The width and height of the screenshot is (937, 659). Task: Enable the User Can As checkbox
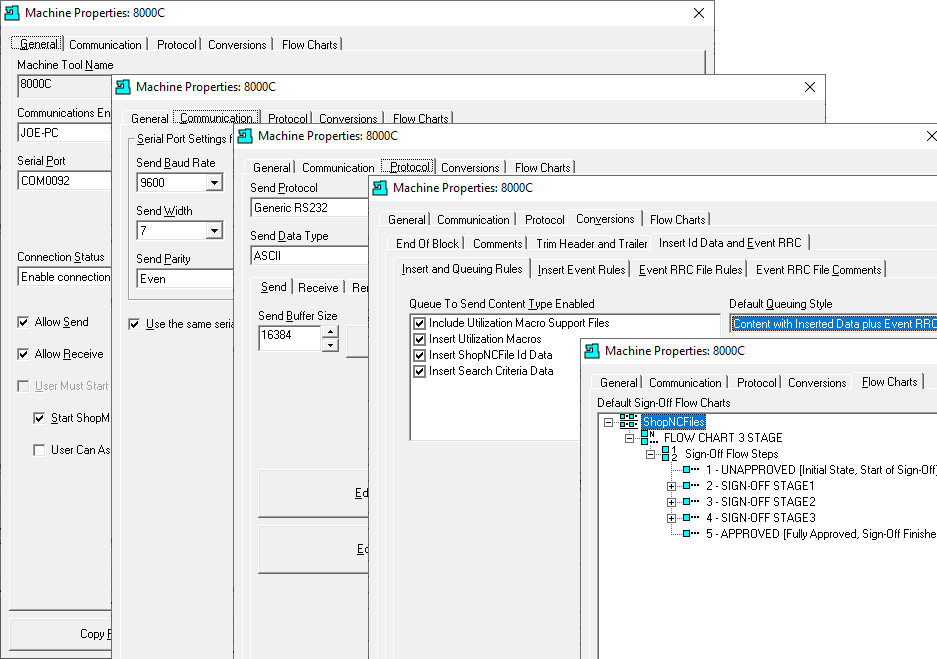click(39, 450)
